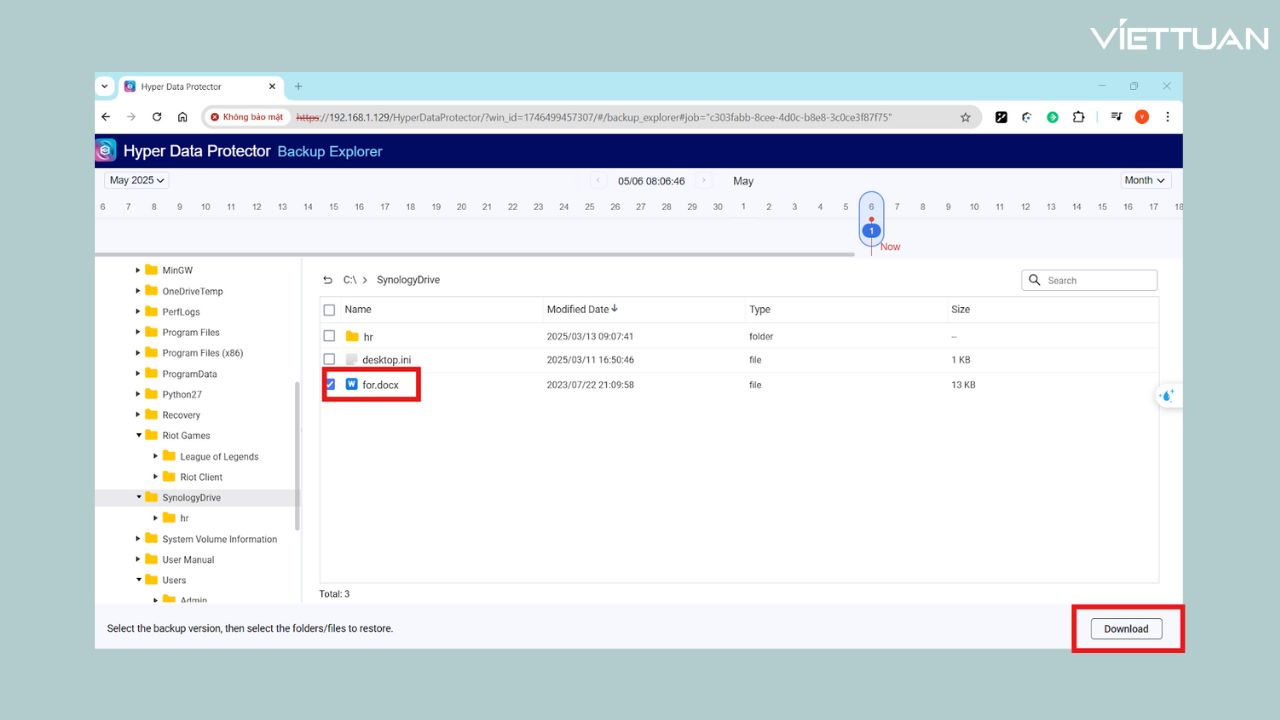Viewport: 1280px width, 720px height.
Task: Bookmark page with the star icon
Action: [x=965, y=117]
